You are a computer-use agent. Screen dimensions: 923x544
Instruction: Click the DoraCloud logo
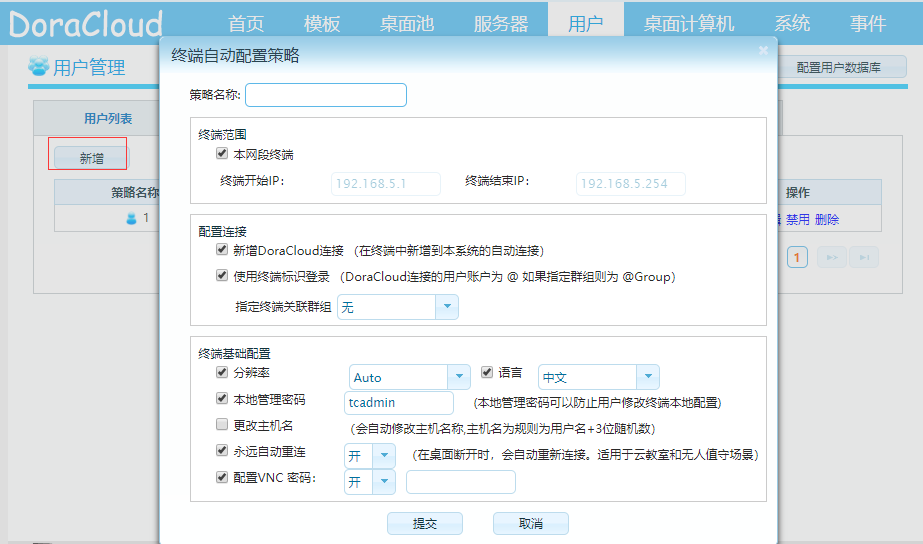[86, 24]
